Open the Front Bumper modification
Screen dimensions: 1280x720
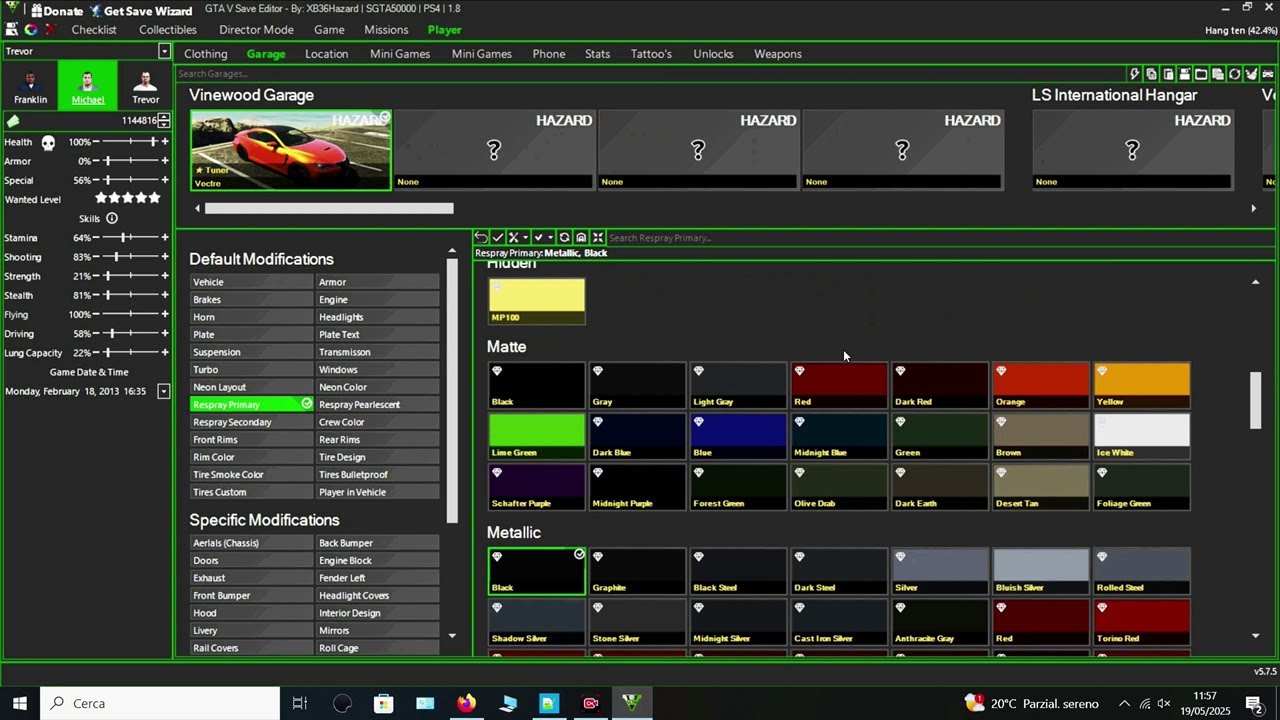(x=252, y=595)
